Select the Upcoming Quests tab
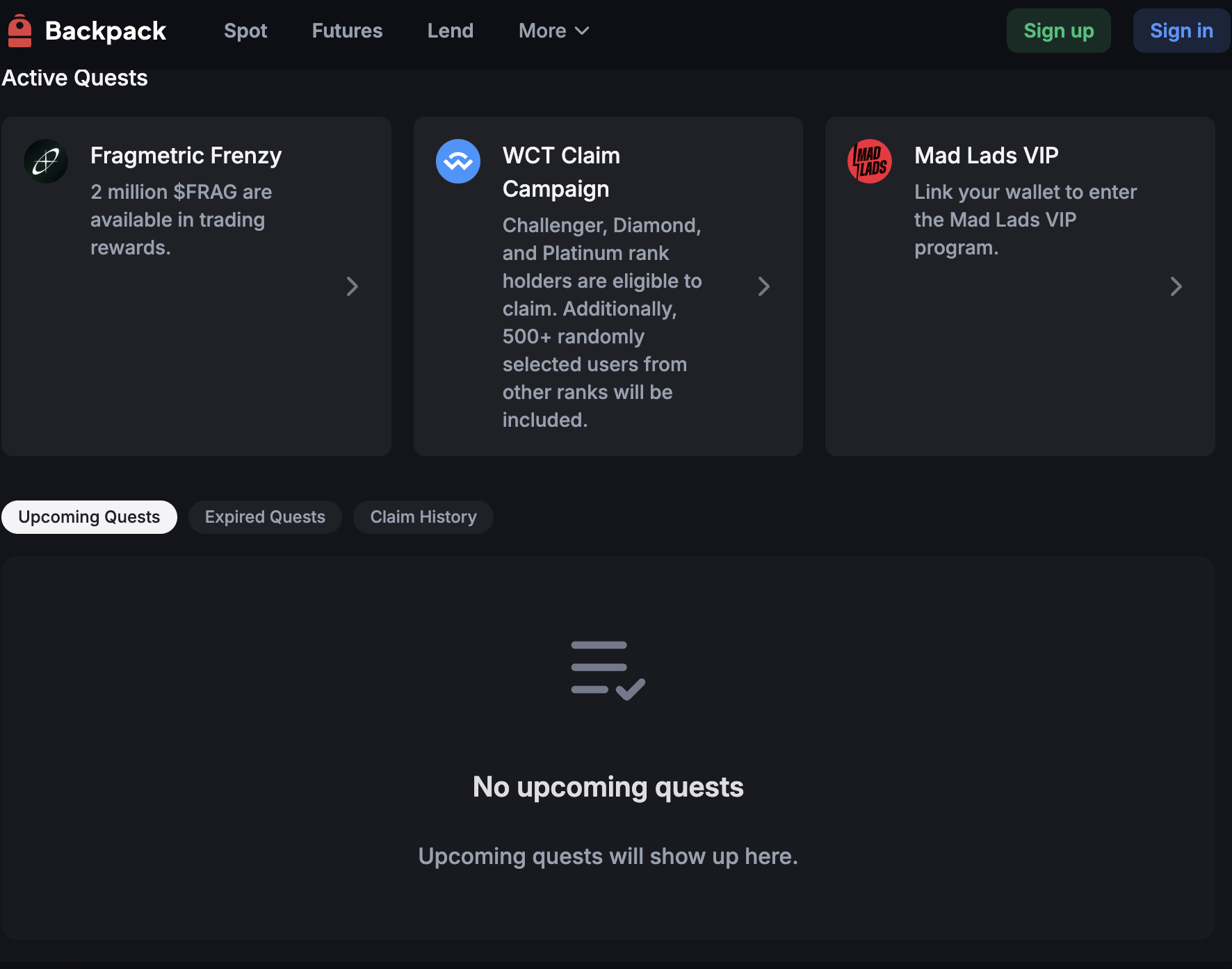Screen dimensions: 1232x969 (89, 517)
